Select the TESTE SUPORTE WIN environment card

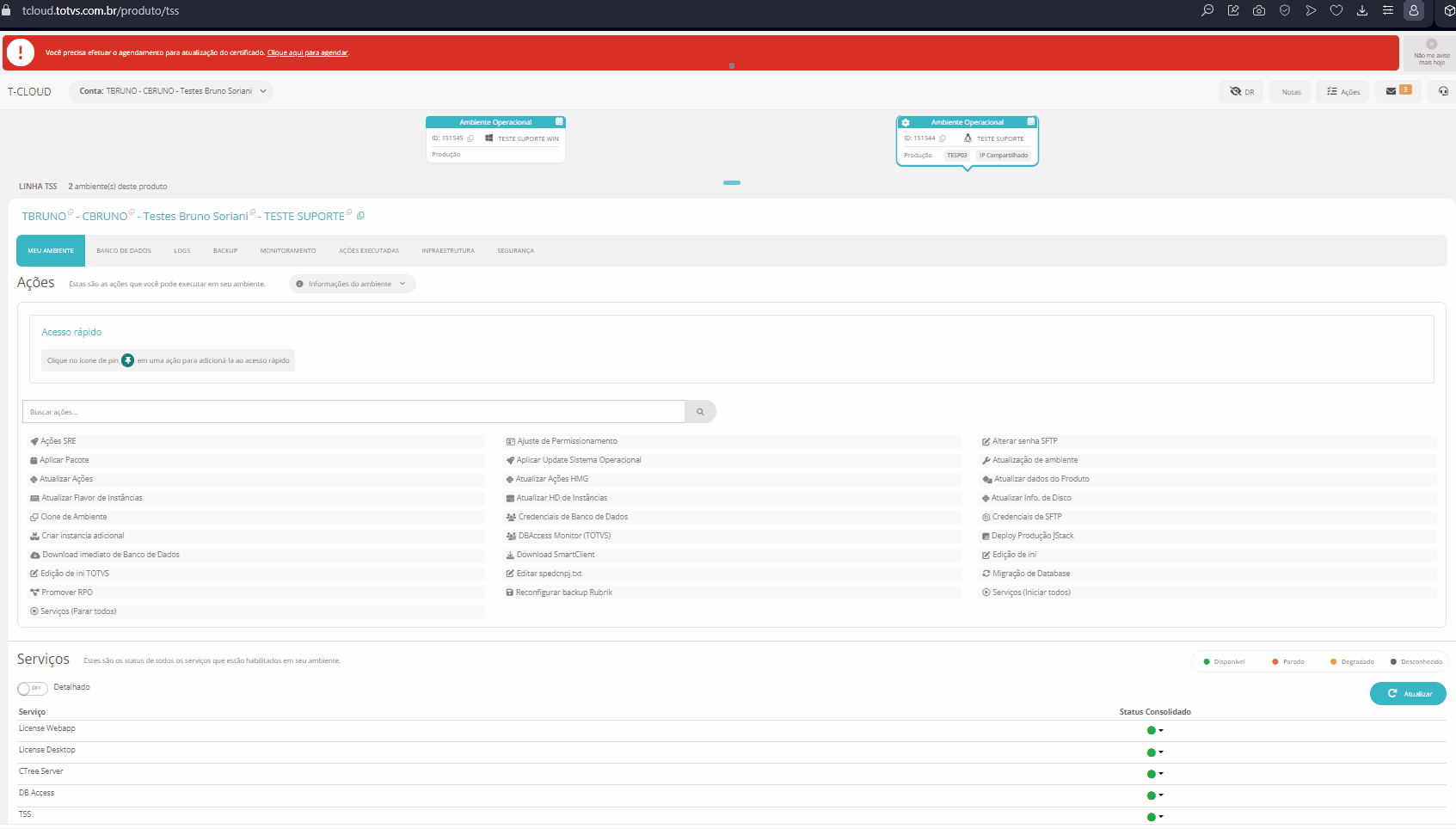pyautogui.click(x=495, y=139)
